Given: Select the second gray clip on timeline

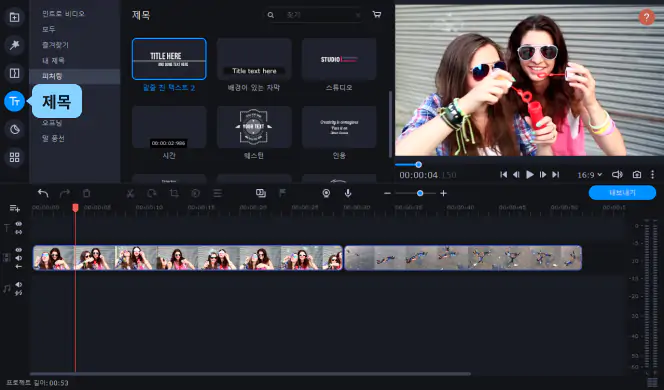Looking at the screenshot, I should tap(463, 258).
